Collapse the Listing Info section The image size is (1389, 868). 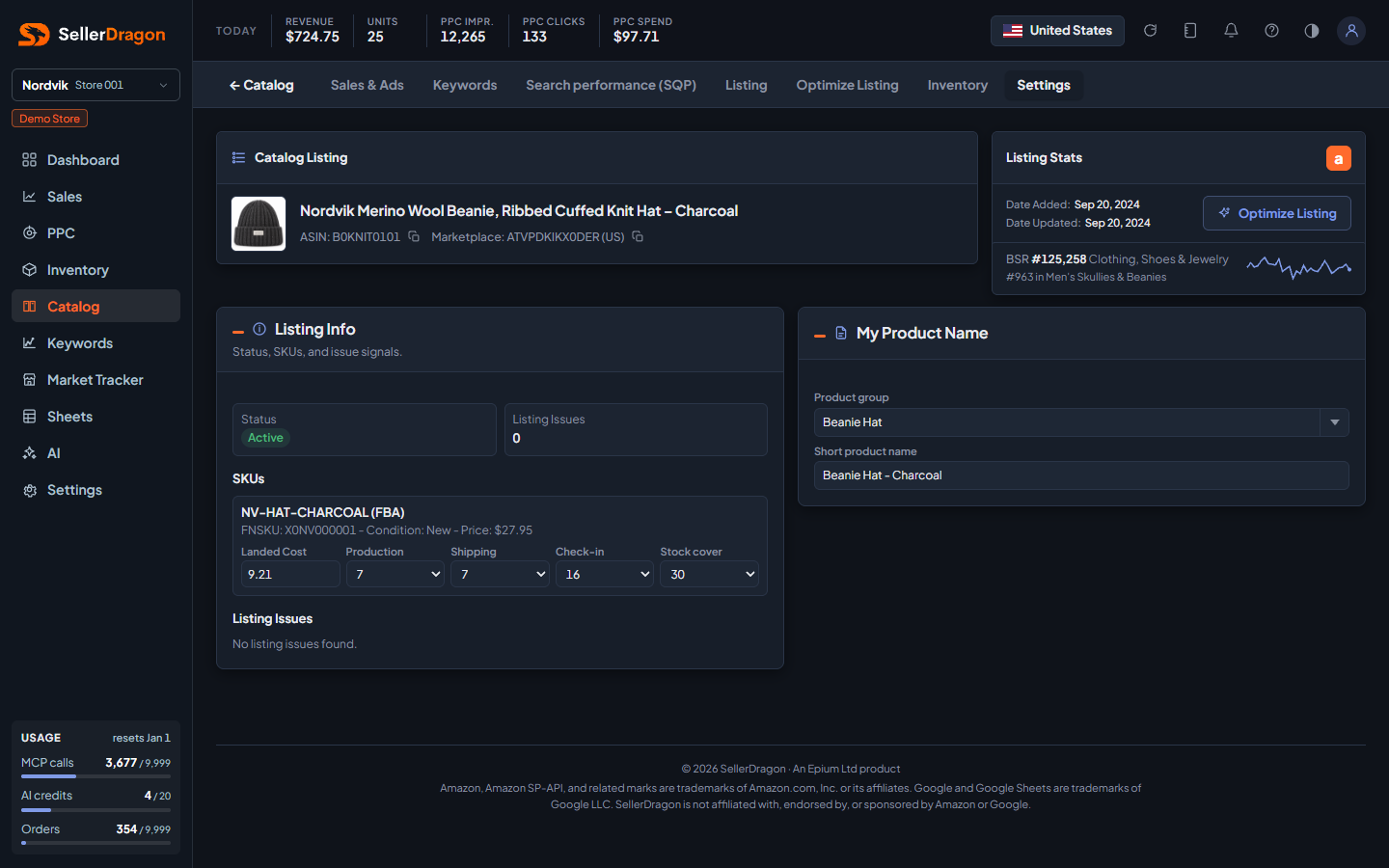tap(238, 332)
